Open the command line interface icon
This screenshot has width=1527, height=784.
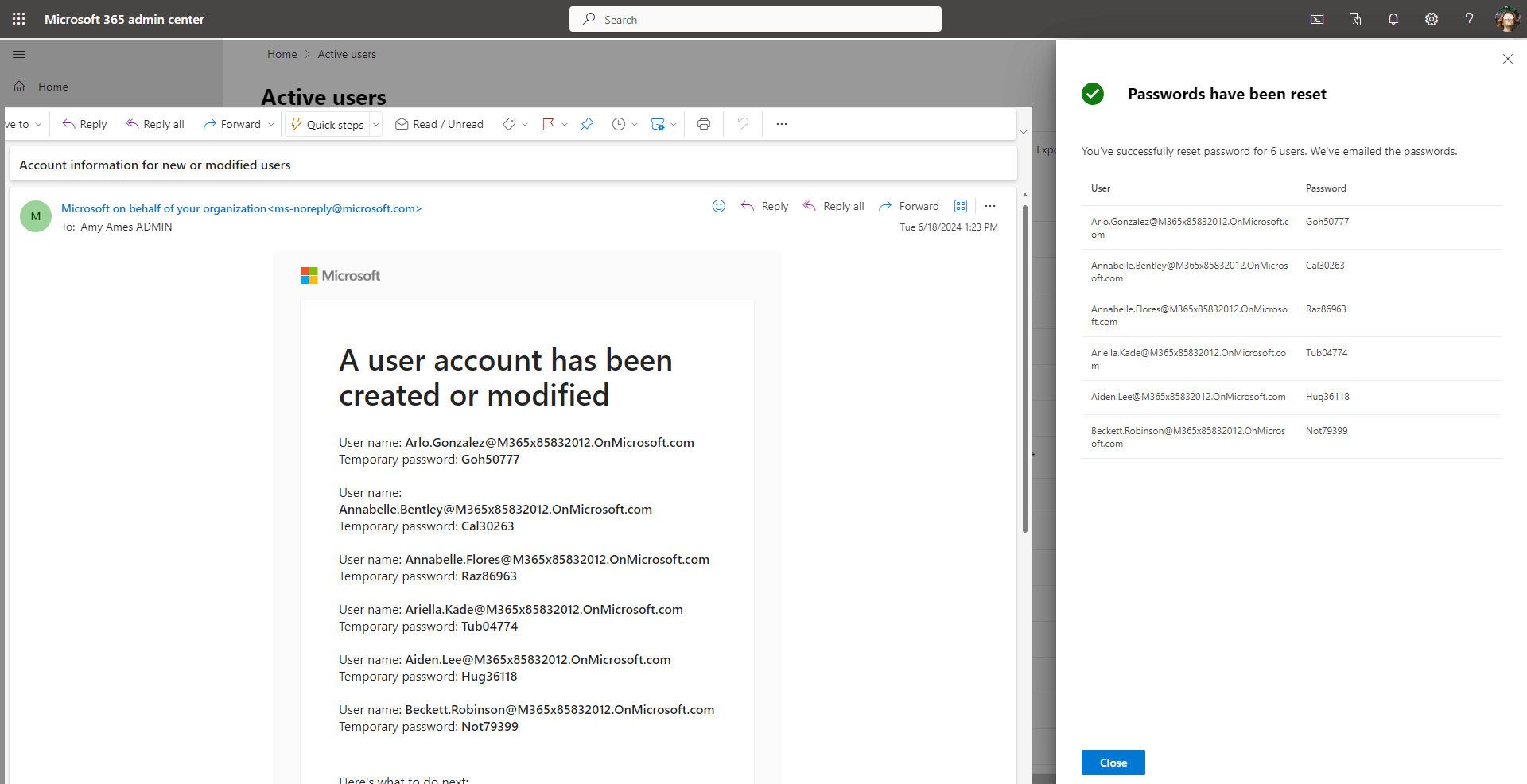(x=1317, y=18)
